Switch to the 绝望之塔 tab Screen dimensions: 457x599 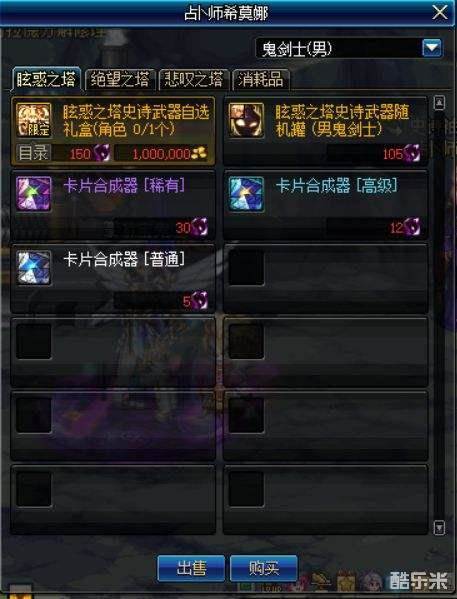point(120,80)
